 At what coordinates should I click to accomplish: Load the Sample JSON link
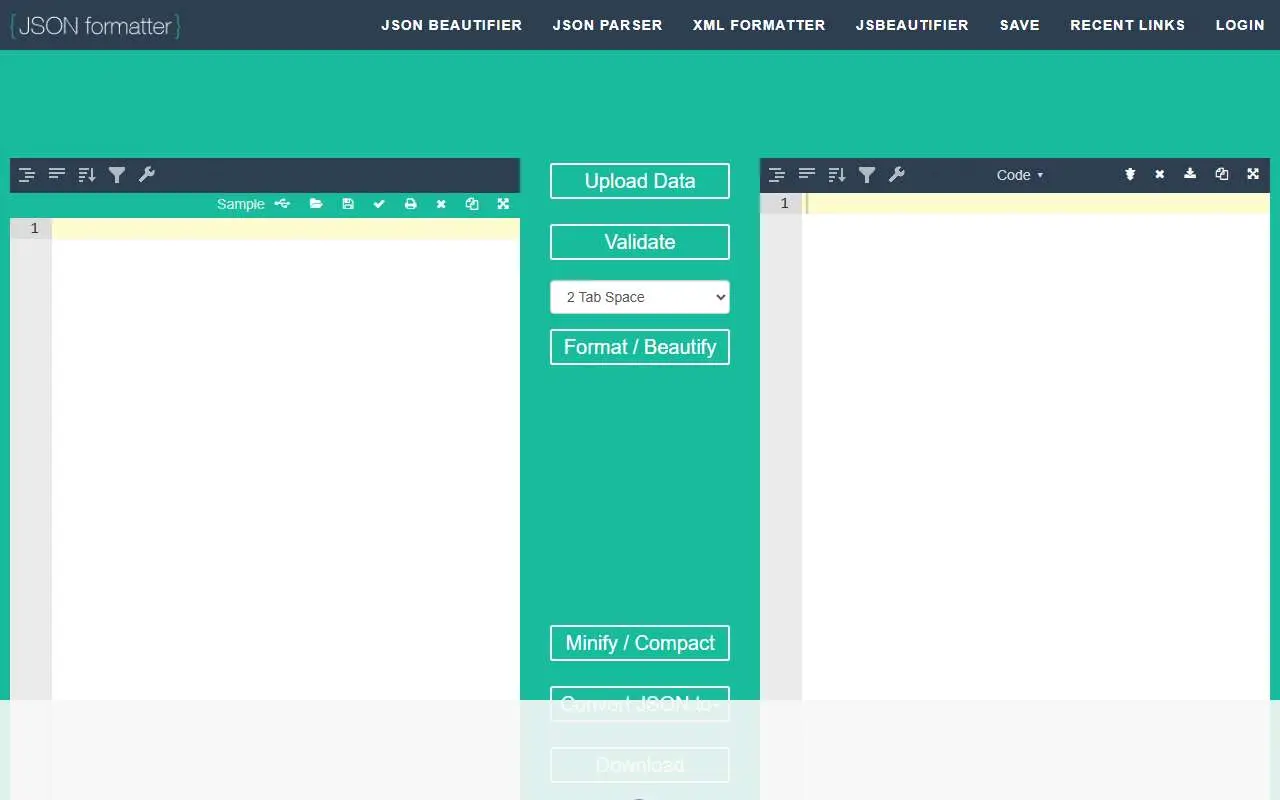pyautogui.click(x=241, y=204)
